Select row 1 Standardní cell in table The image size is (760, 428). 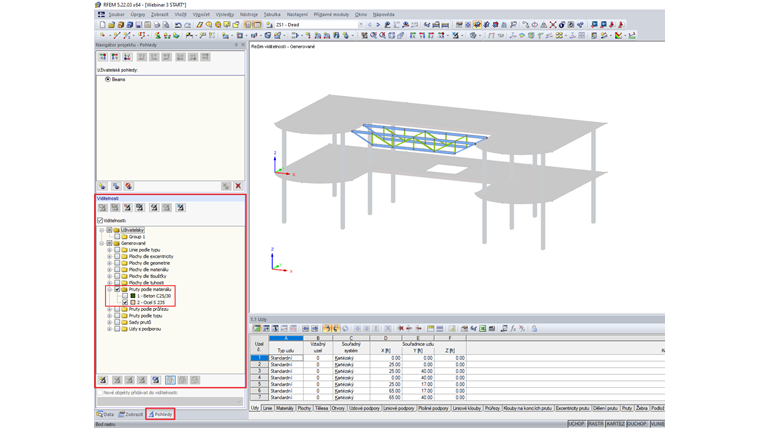(286, 358)
